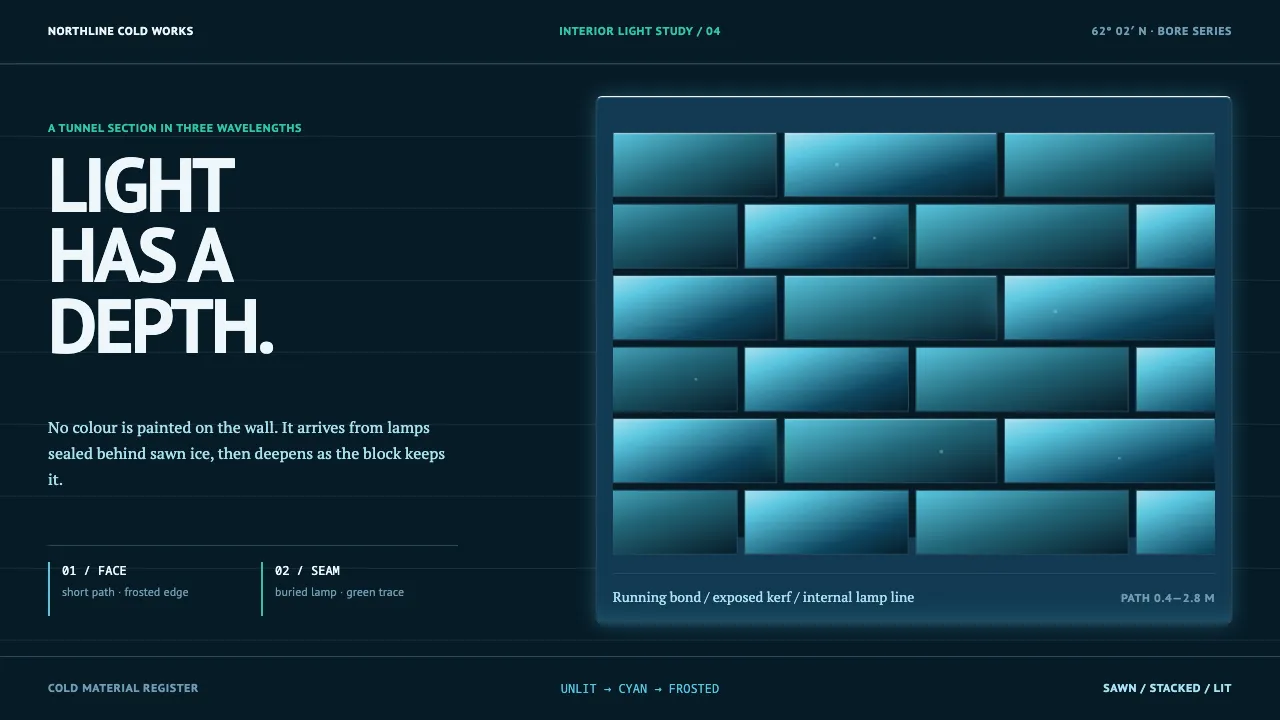Click the buried lamp · green trace description
This screenshot has width=1280, height=720.
pos(340,592)
